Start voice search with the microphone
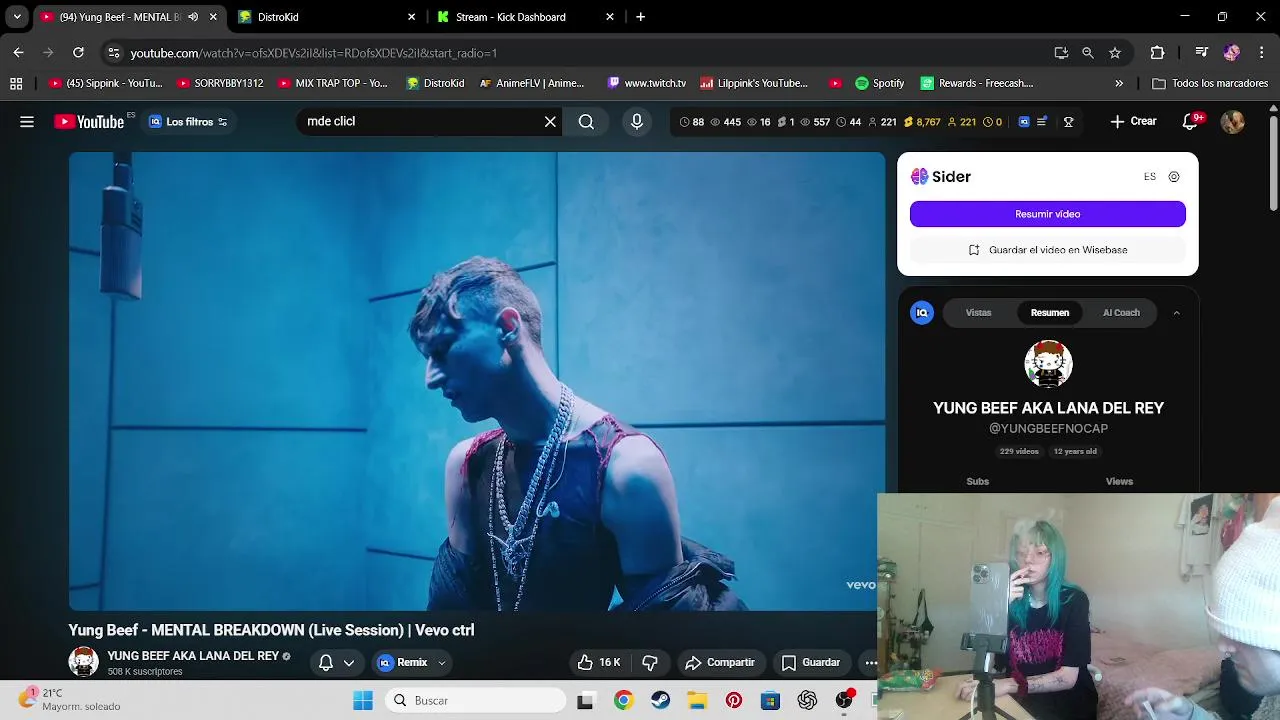The height and width of the screenshot is (720, 1280). 637,122
